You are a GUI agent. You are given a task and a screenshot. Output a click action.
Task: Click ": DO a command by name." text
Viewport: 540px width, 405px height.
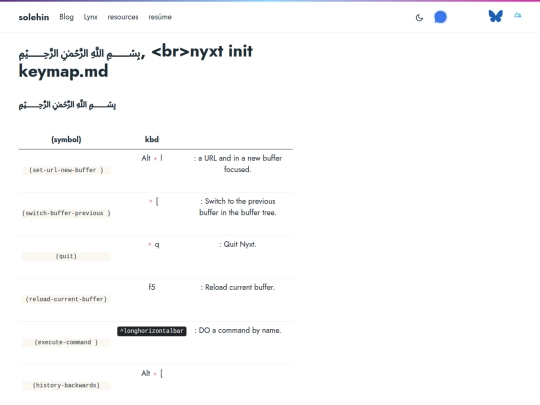pos(238,330)
